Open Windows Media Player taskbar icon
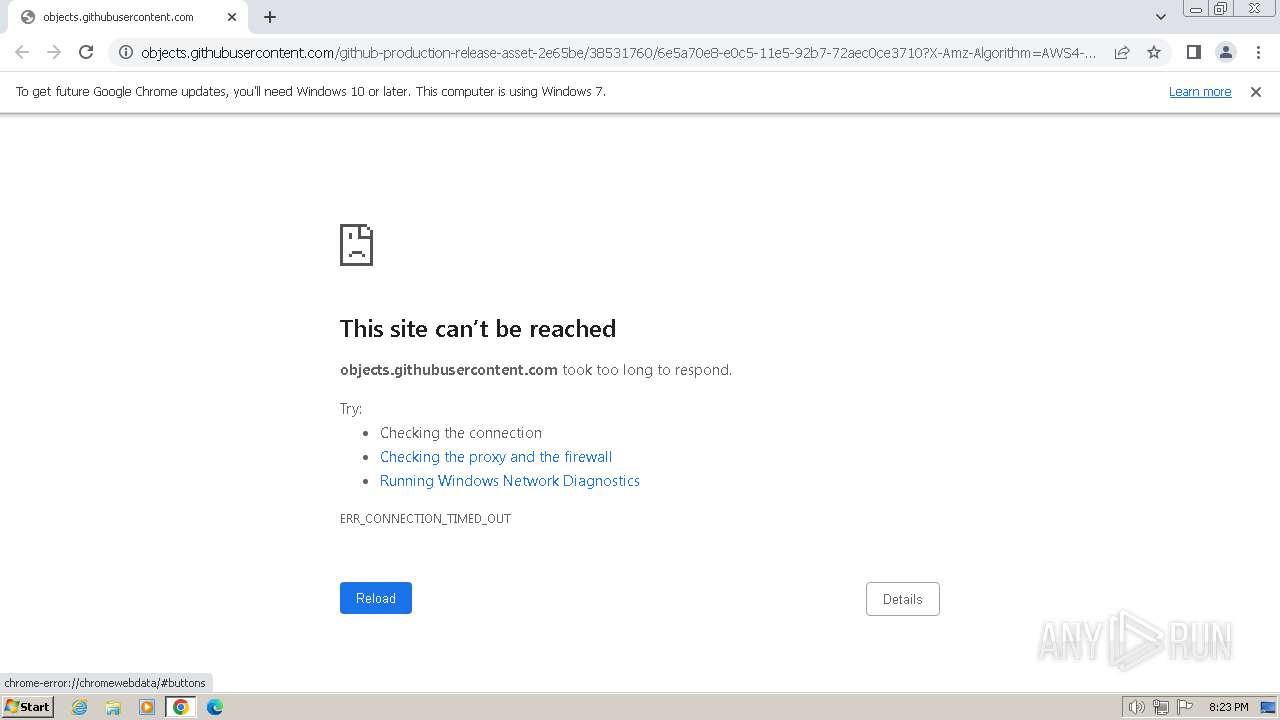Screen dimensions: 1280x720 (x=147, y=707)
